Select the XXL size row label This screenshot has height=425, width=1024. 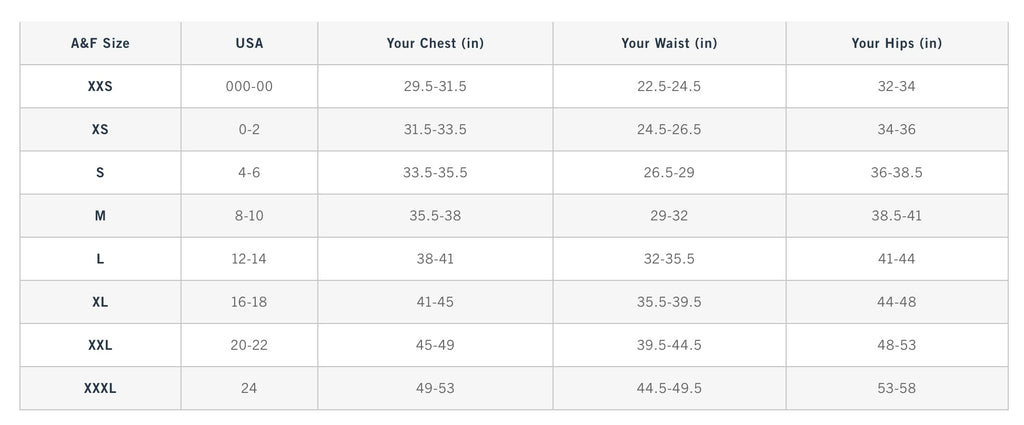pyautogui.click(x=100, y=345)
